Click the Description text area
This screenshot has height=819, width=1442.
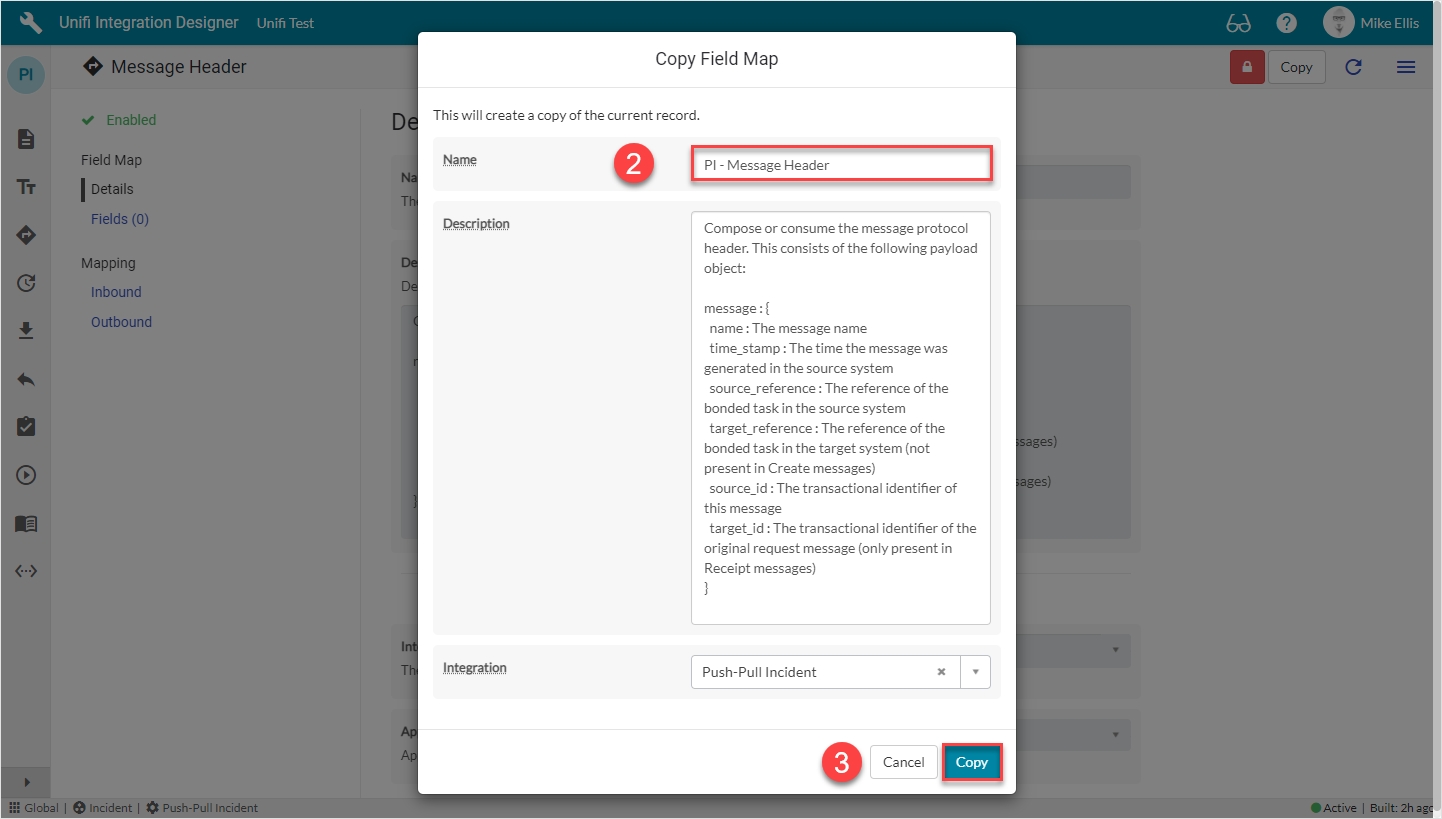point(840,417)
